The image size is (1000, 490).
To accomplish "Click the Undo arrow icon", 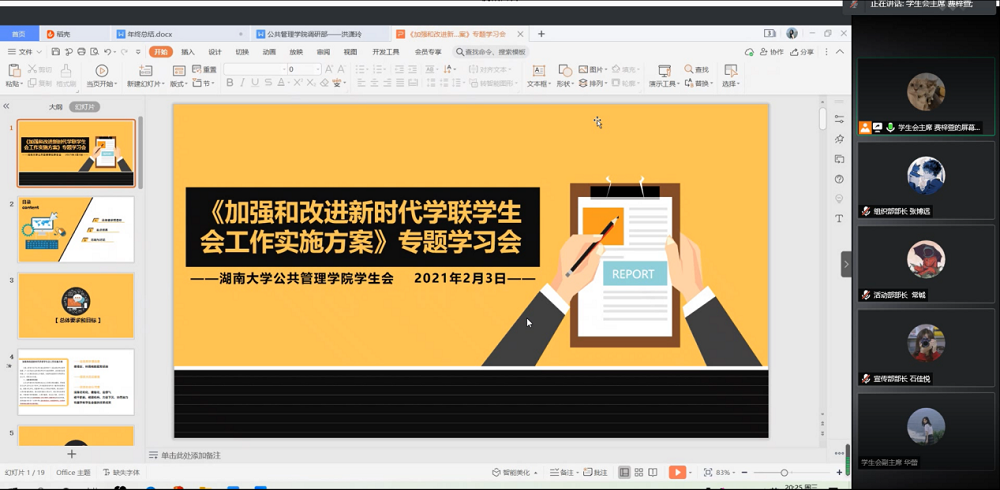I will pyautogui.click(x=108, y=52).
